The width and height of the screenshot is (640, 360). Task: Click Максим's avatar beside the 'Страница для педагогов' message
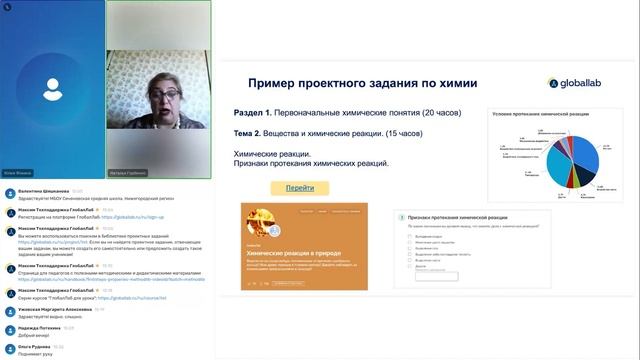pos(10,269)
